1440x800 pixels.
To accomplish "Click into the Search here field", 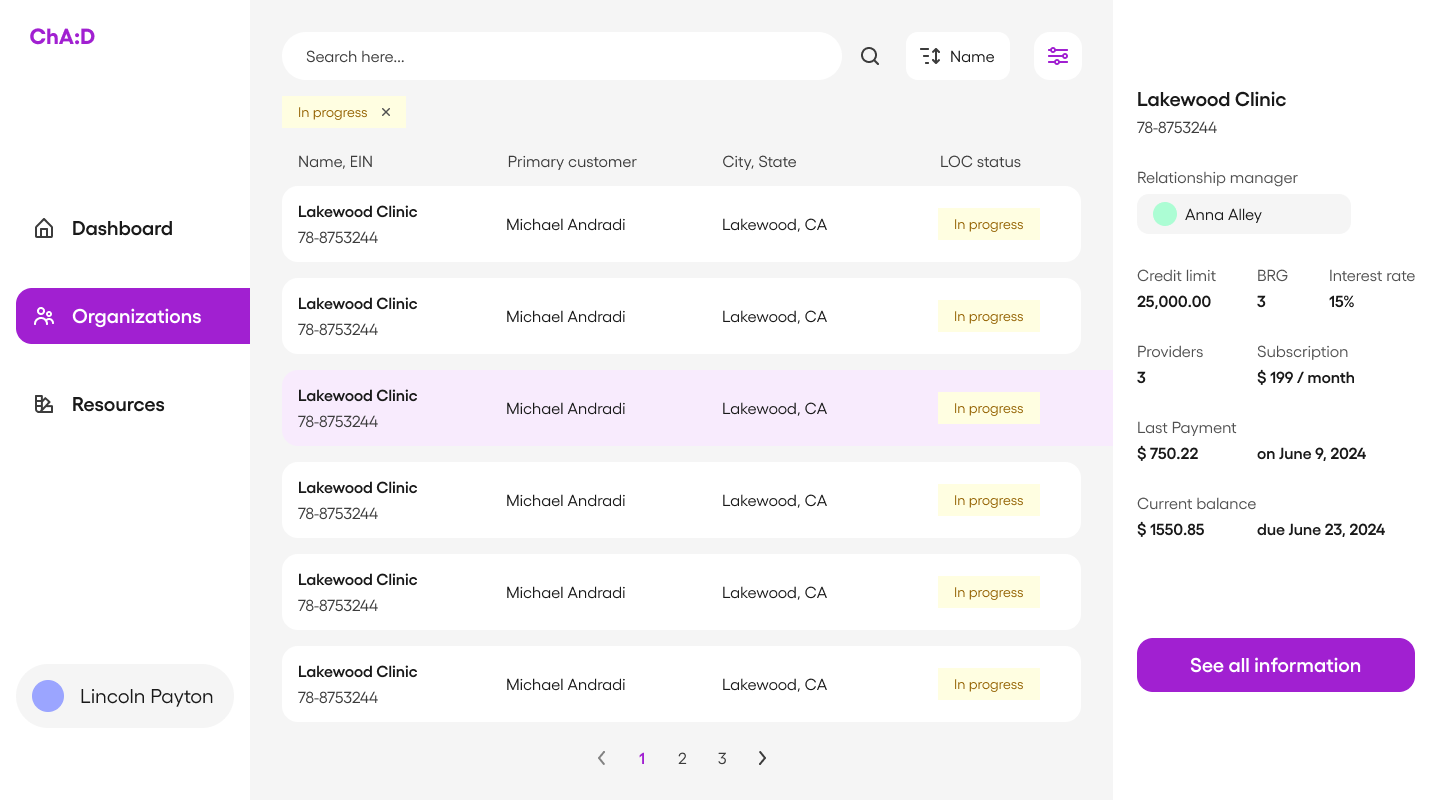I will click(560, 56).
